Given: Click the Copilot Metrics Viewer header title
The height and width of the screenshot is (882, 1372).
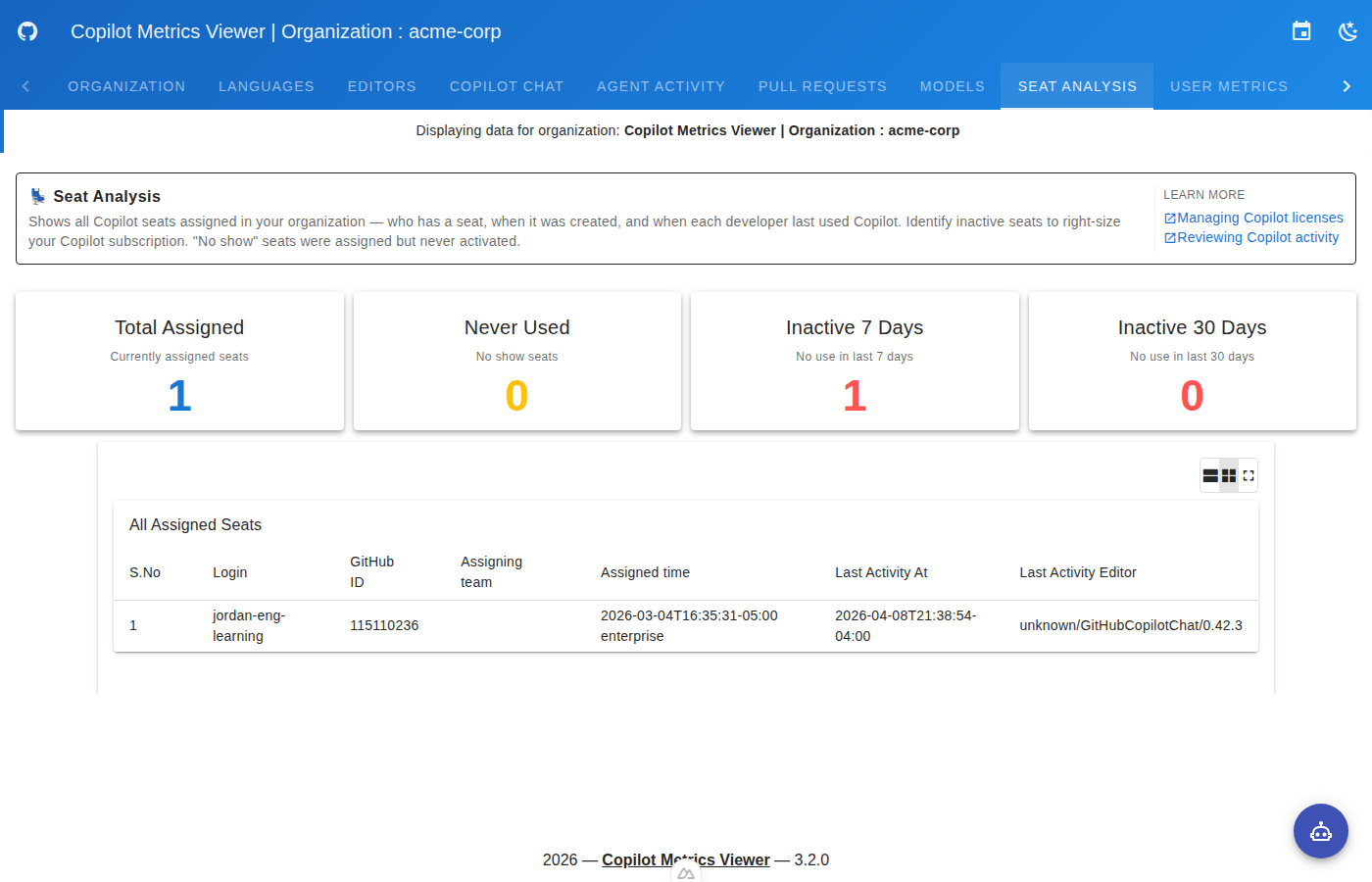Looking at the screenshot, I should pyautogui.click(x=286, y=31).
